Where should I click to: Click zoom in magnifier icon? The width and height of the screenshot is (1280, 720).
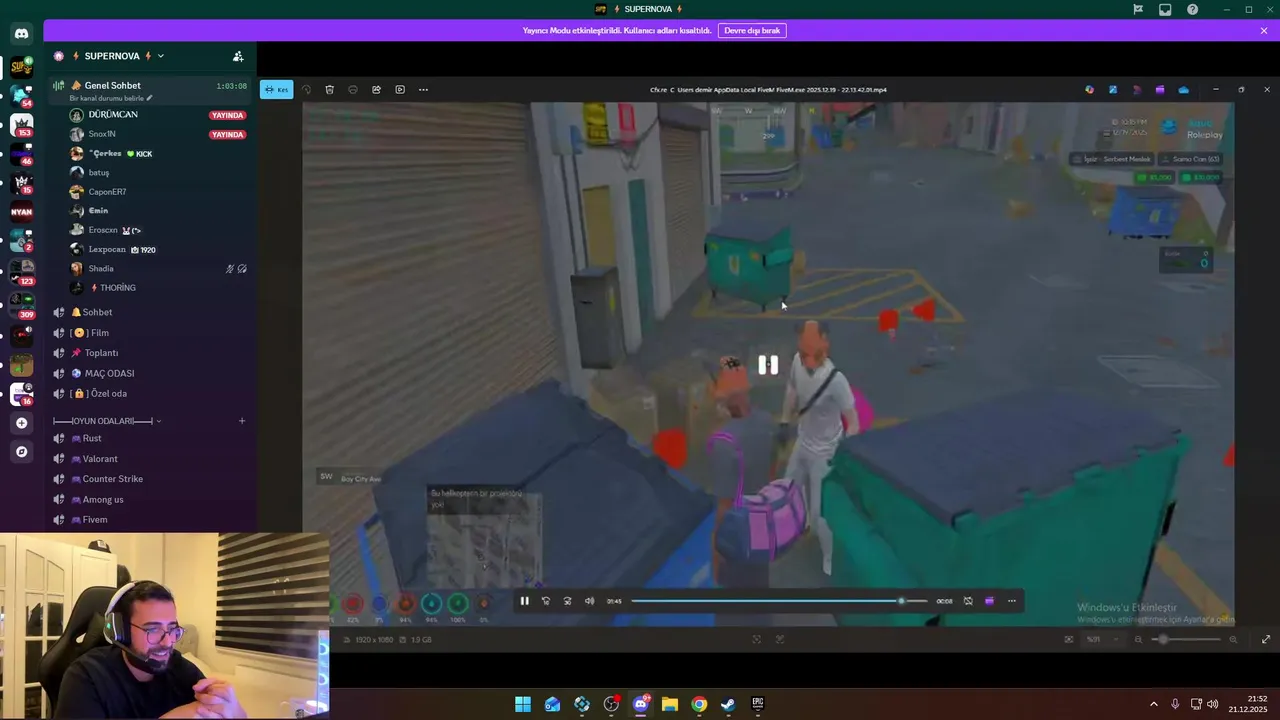1233,640
